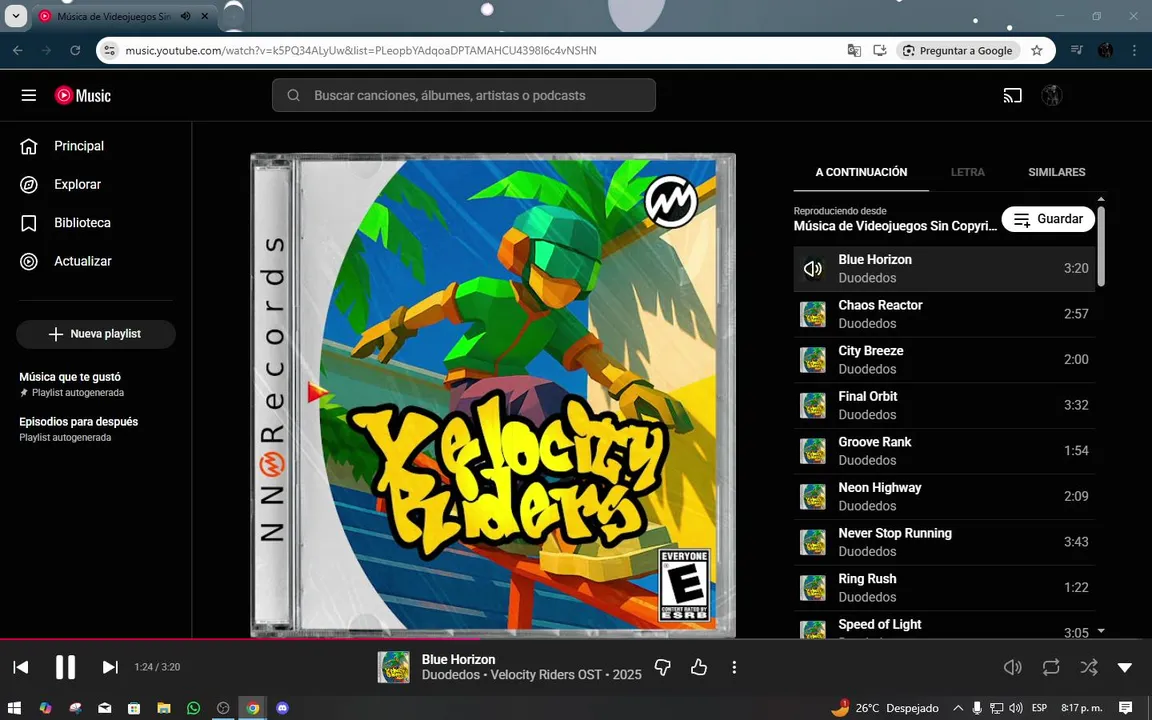Install YouTube Music app icon
Screen dimensions: 1152x720
coord(879,51)
